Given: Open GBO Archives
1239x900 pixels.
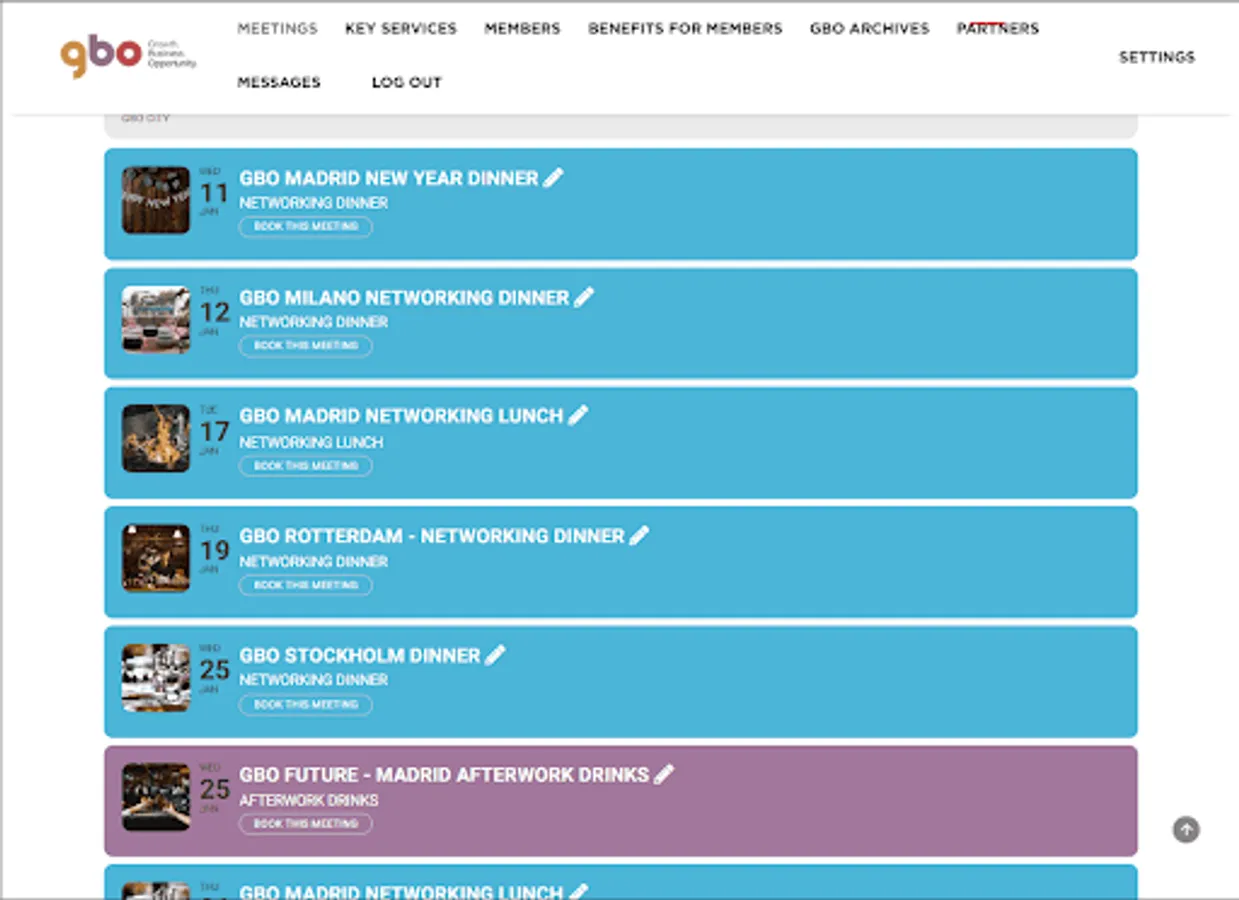Looking at the screenshot, I should click(869, 28).
